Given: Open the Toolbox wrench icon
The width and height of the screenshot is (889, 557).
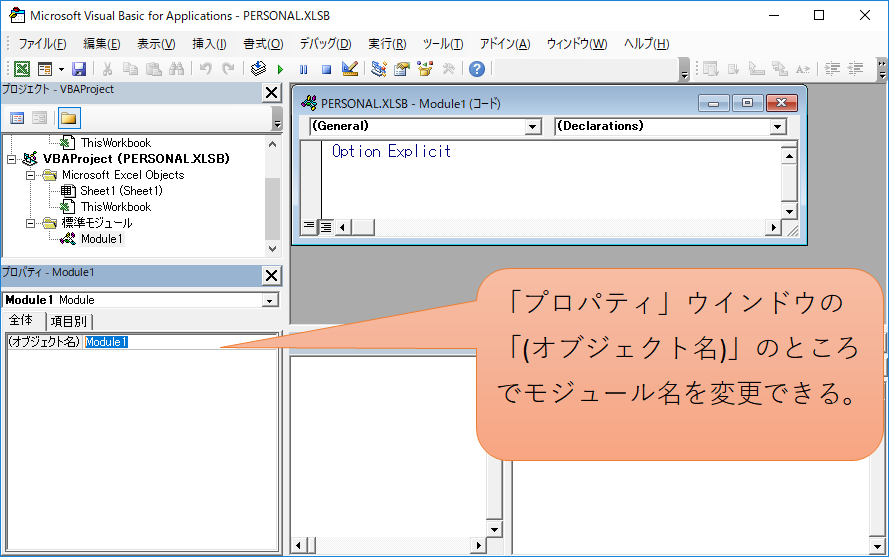Looking at the screenshot, I should point(448,69).
